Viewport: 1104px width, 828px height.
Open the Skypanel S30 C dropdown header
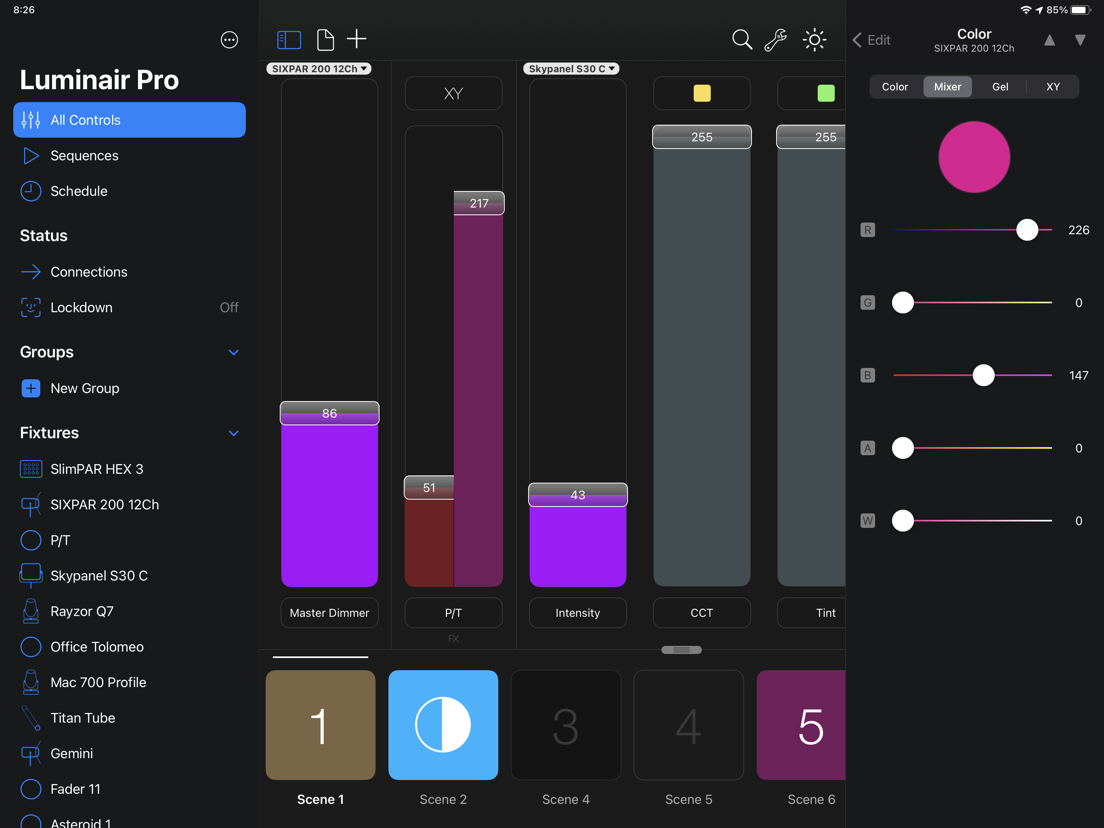[570, 68]
